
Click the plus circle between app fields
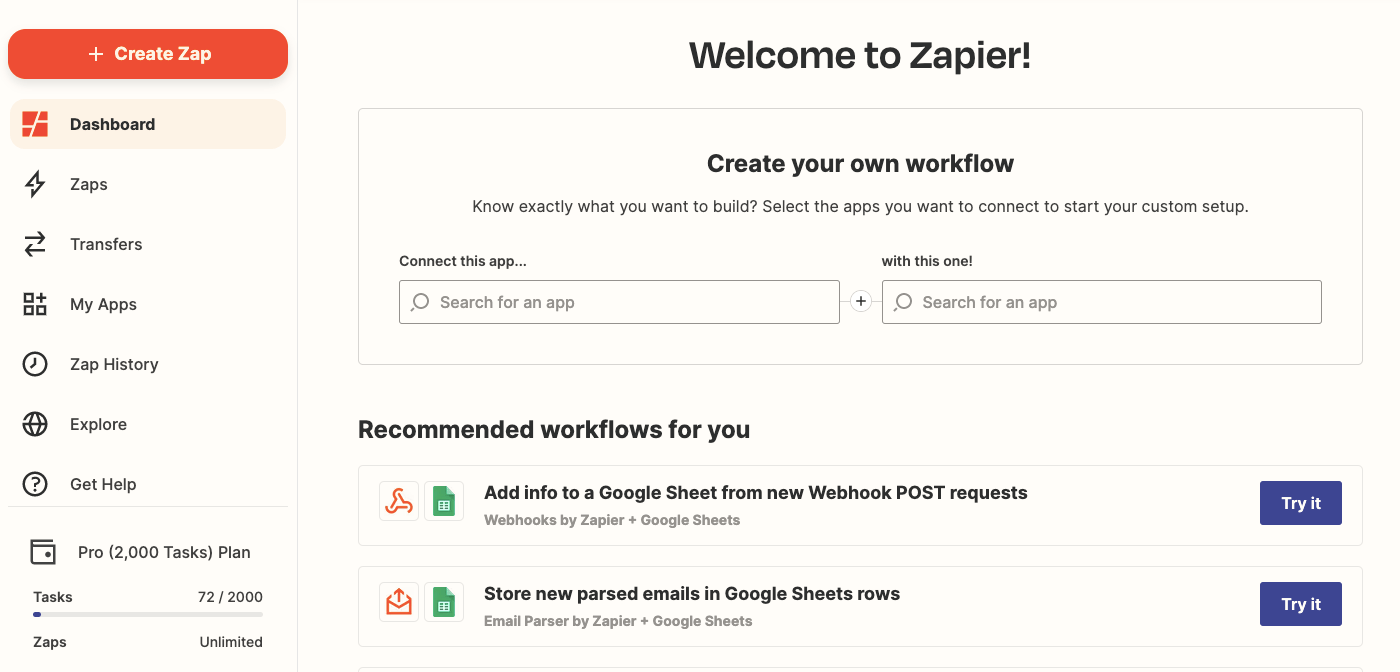pos(861,302)
